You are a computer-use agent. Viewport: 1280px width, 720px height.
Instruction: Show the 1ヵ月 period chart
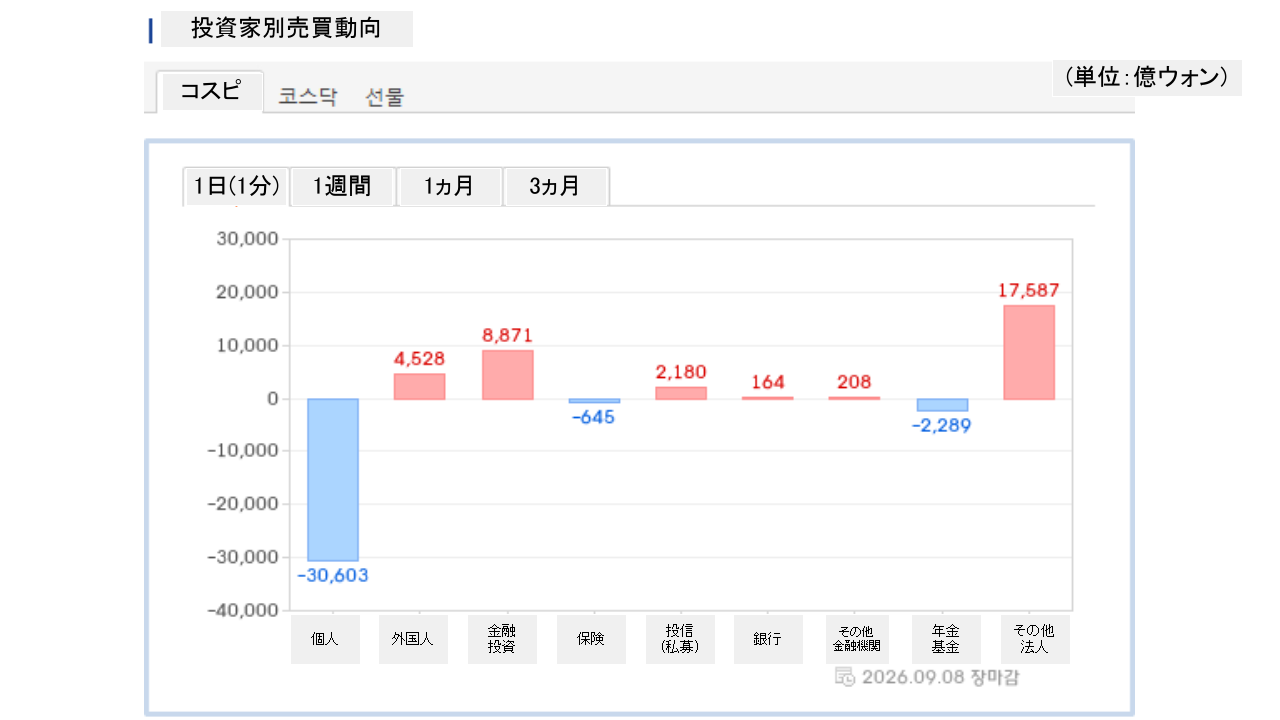pyautogui.click(x=450, y=186)
